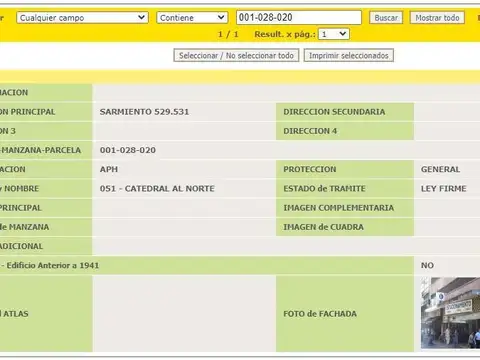480x360 pixels.
Task: Click the 'DIRECCION 4' label
Action: (x=310, y=131)
